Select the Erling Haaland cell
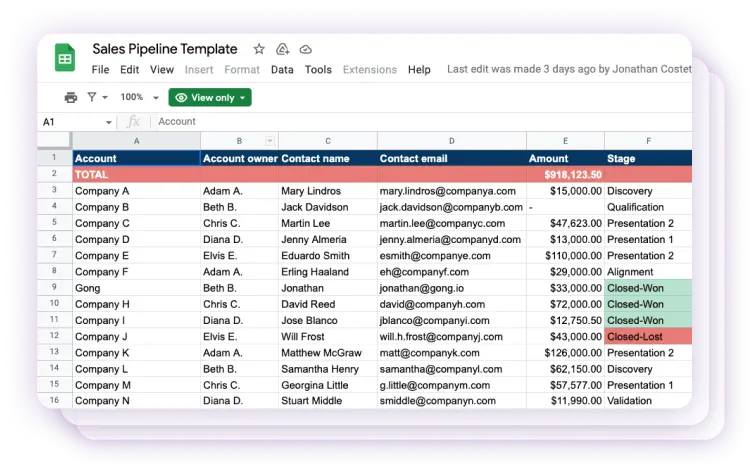 (328, 272)
